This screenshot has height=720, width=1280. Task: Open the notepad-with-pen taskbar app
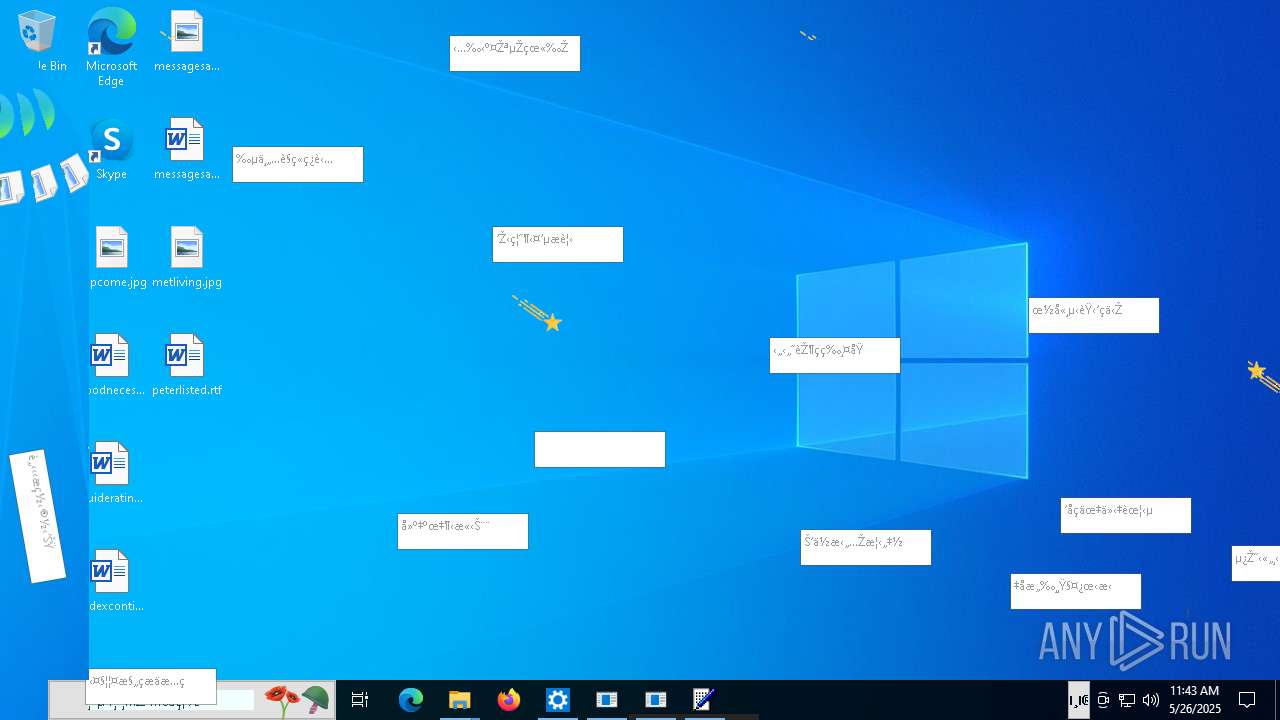[x=704, y=700]
